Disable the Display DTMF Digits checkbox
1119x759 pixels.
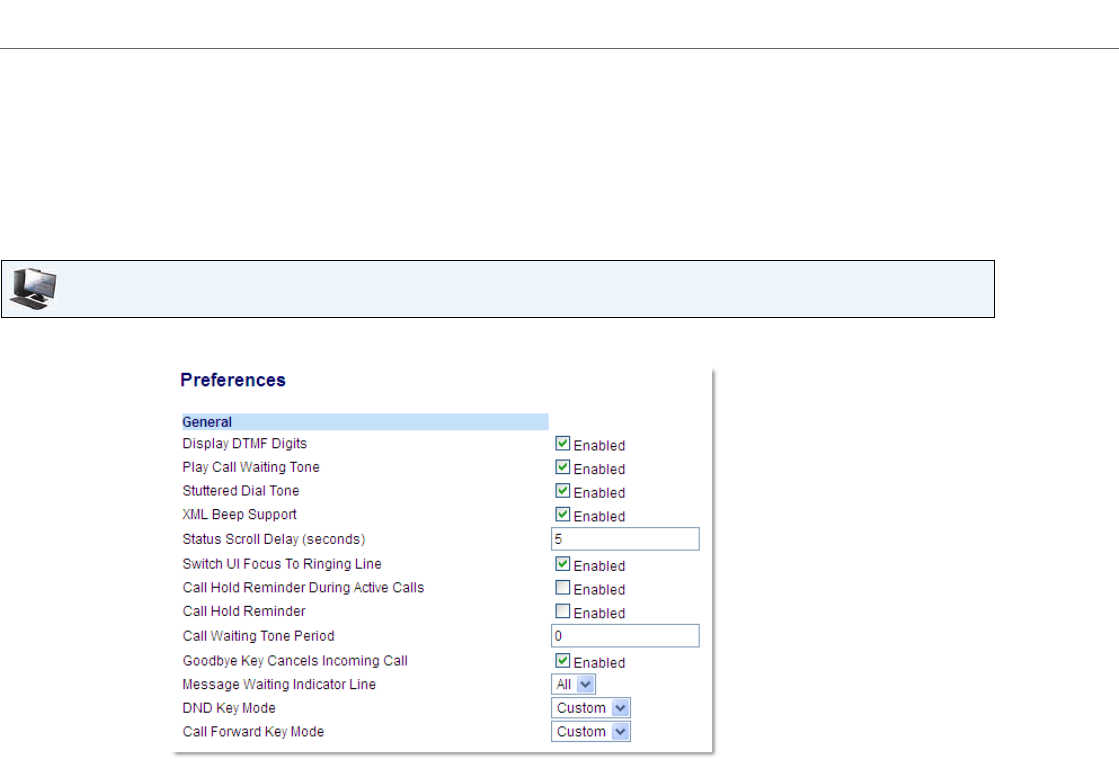pyautogui.click(x=563, y=444)
